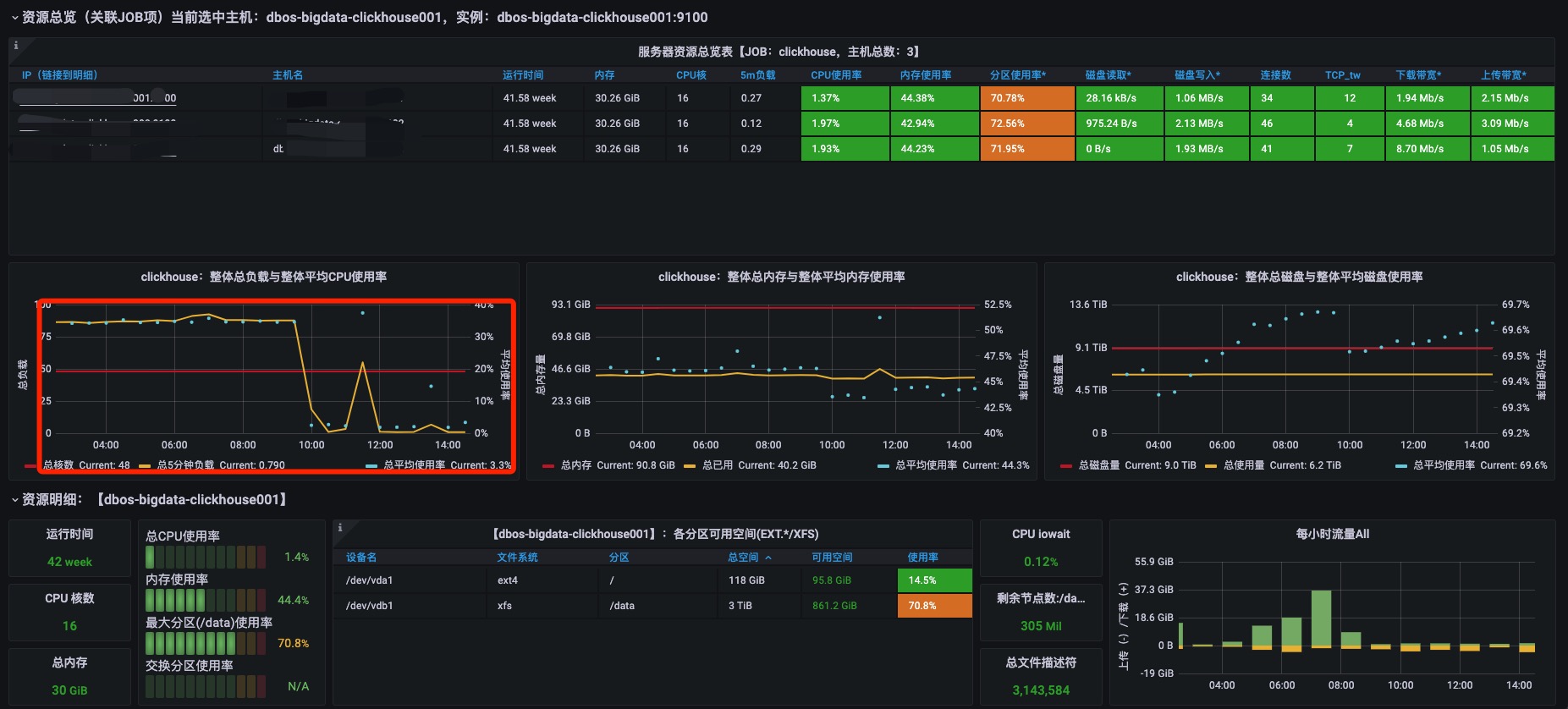This screenshot has width=1568, height=709.
Task: Sort partition table by 使用率 column
Action: 923,558
